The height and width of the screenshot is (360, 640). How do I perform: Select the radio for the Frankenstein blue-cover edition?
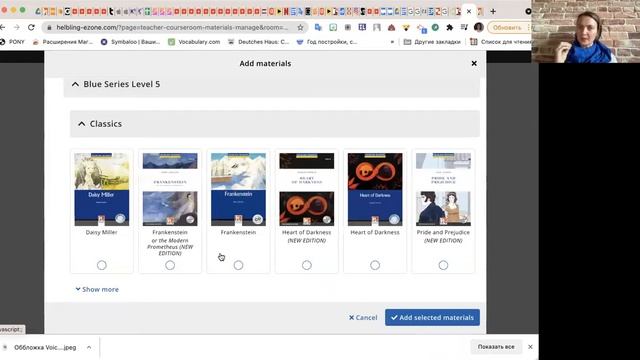238,265
